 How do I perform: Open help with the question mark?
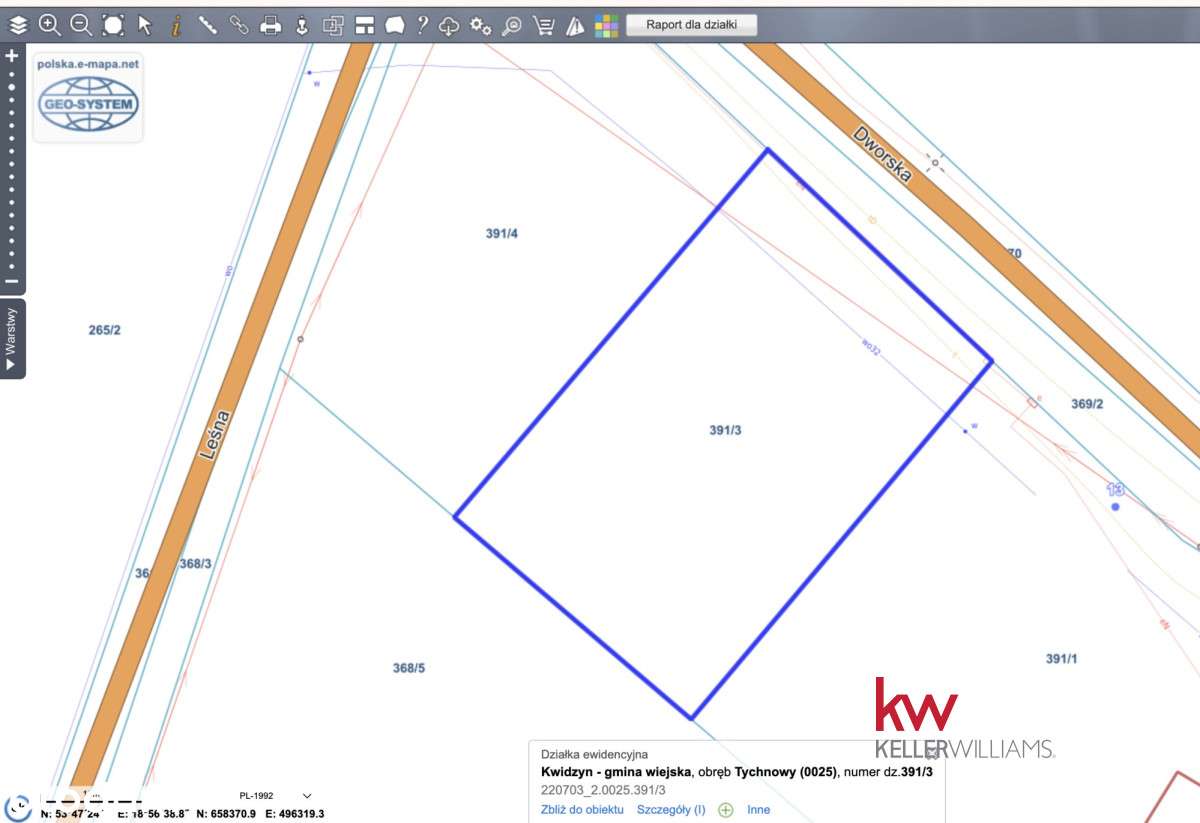[423, 25]
